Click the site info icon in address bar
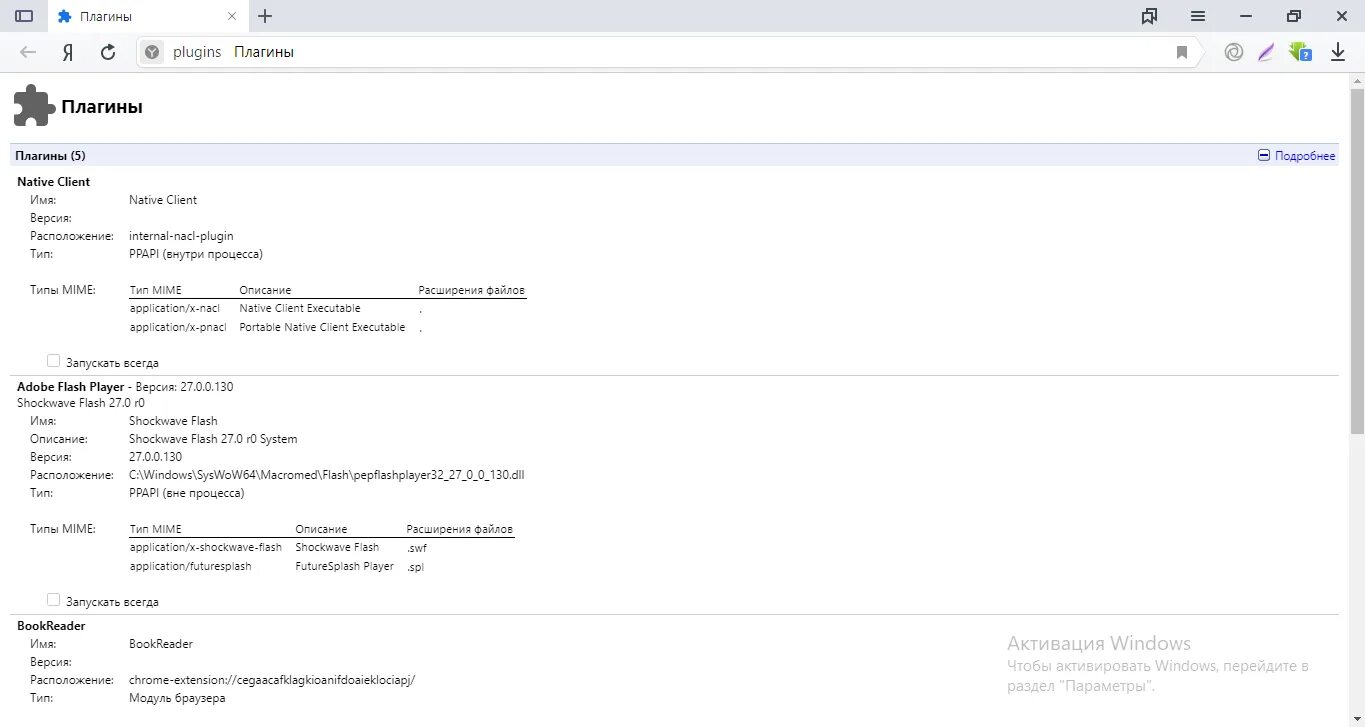The width and height of the screenshot is (1365, 727). 152,52
